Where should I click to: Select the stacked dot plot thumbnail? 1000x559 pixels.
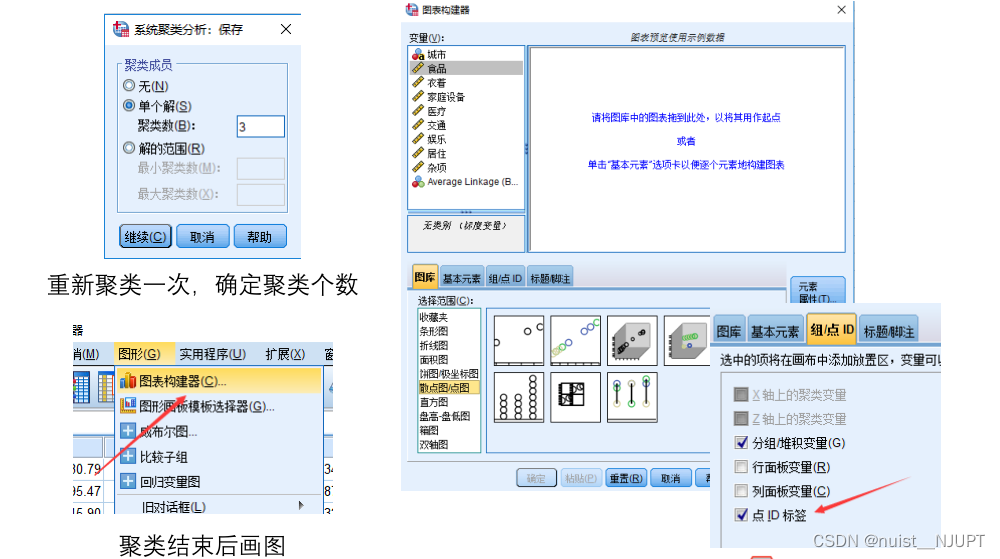tap(518, 397)
